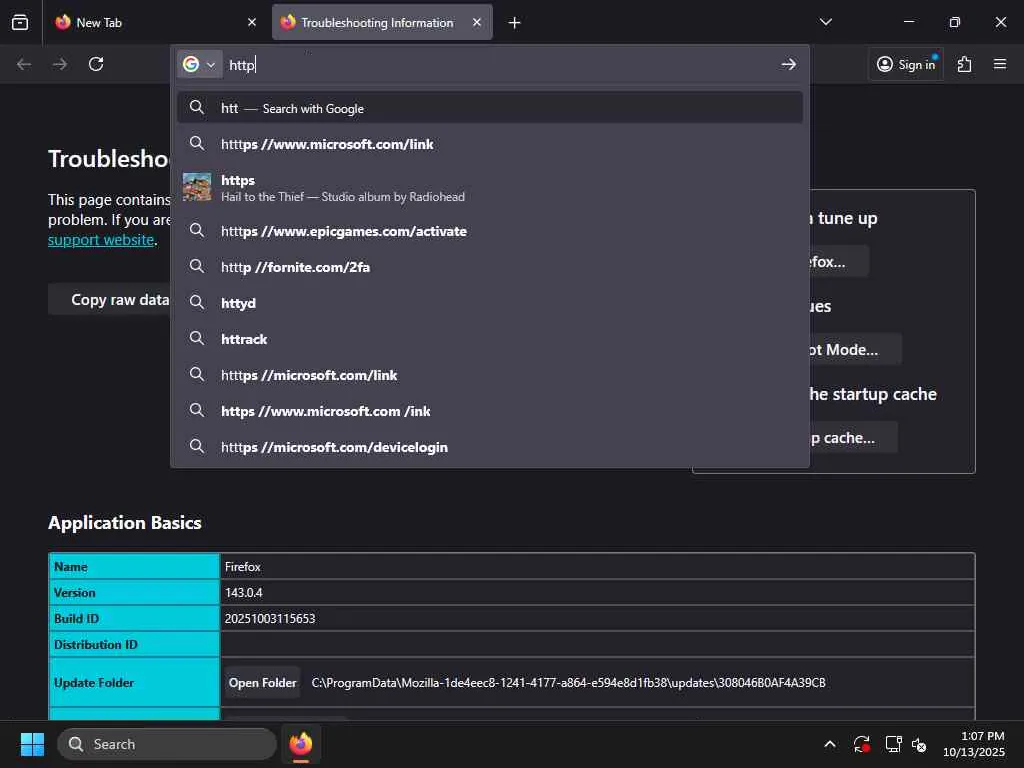Viewport: 1024px width, 768px height.
Task: Click the muted volume tray icon
Action: pos(919,744)
